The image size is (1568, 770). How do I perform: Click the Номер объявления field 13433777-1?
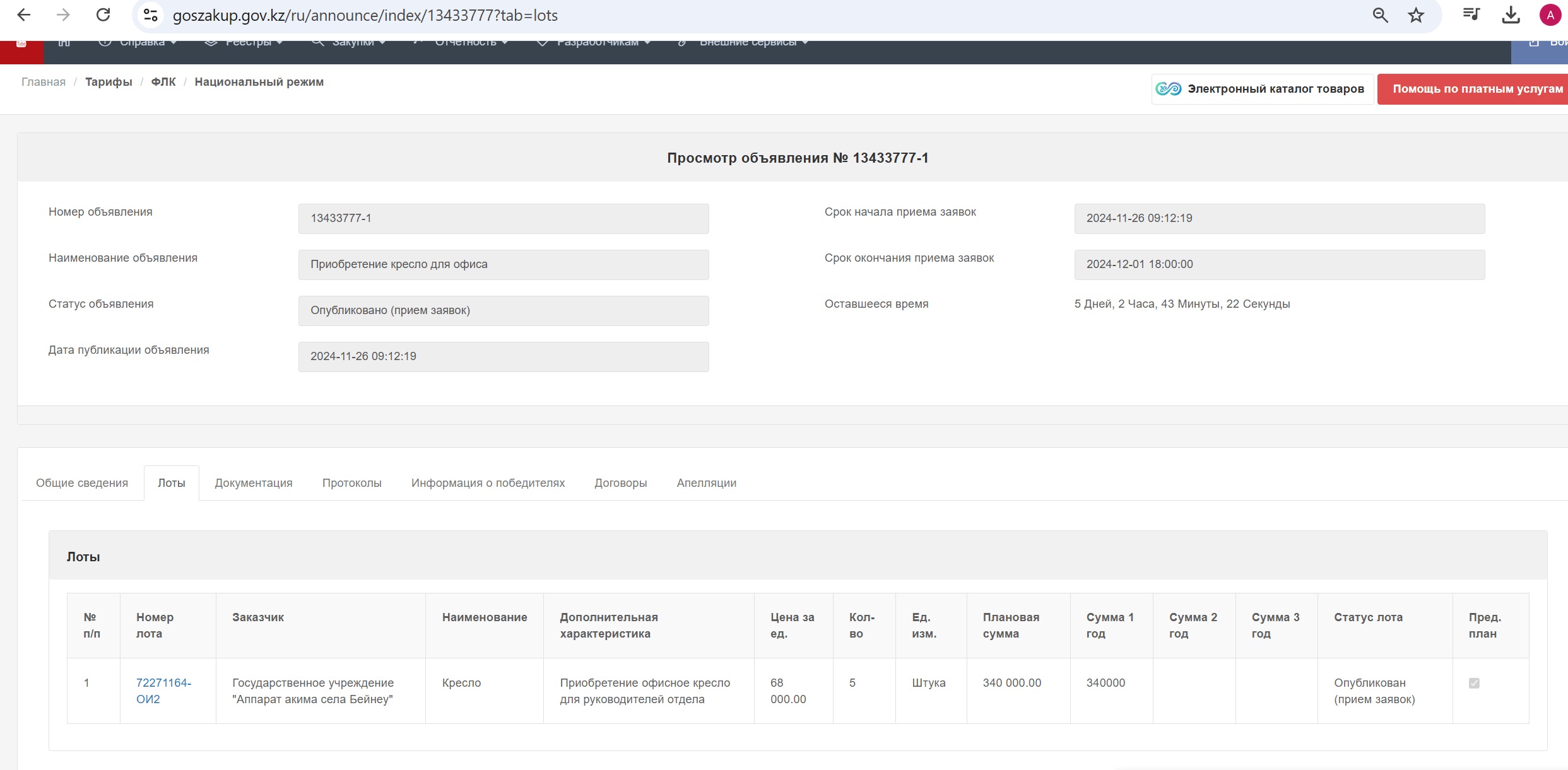504,219
